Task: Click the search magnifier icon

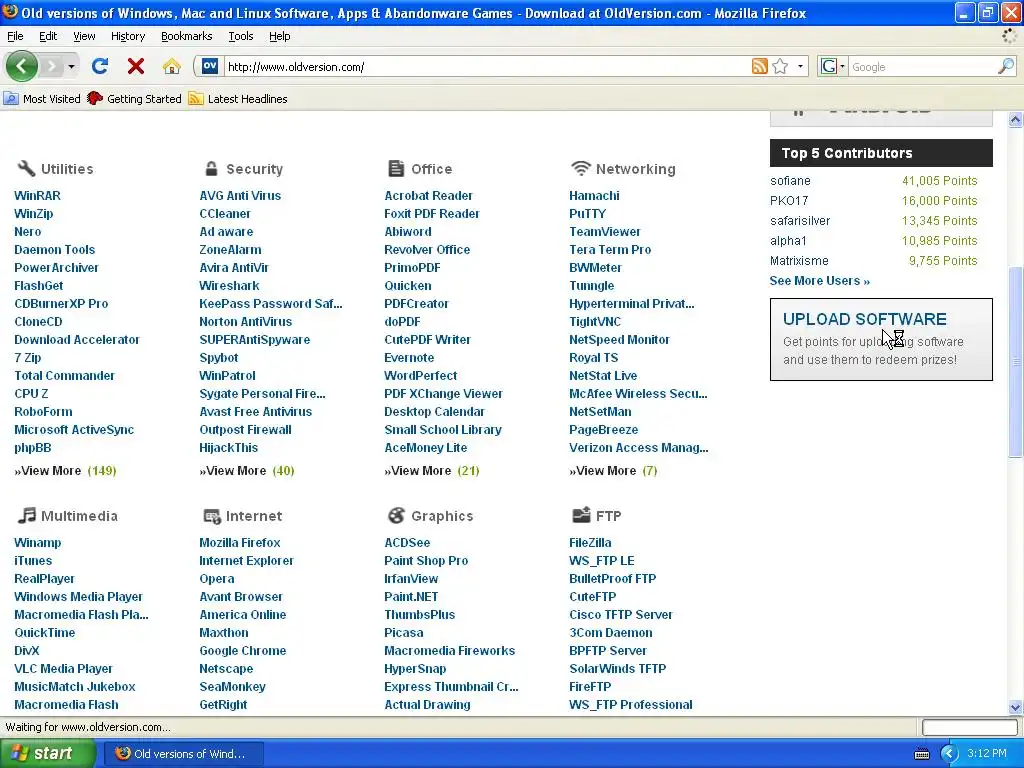Action: 1006,66
